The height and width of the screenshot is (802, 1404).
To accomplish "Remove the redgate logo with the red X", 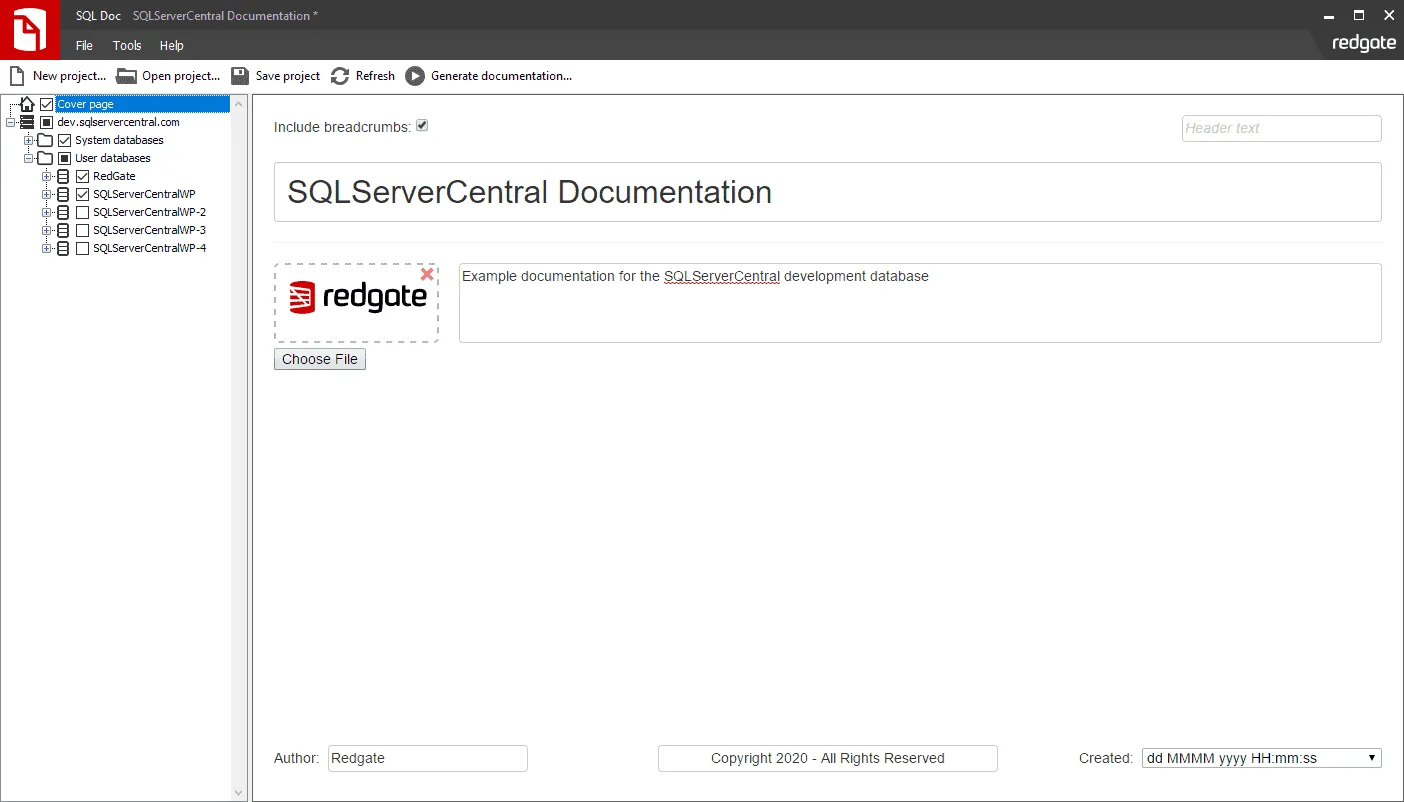I will [427, 273].
